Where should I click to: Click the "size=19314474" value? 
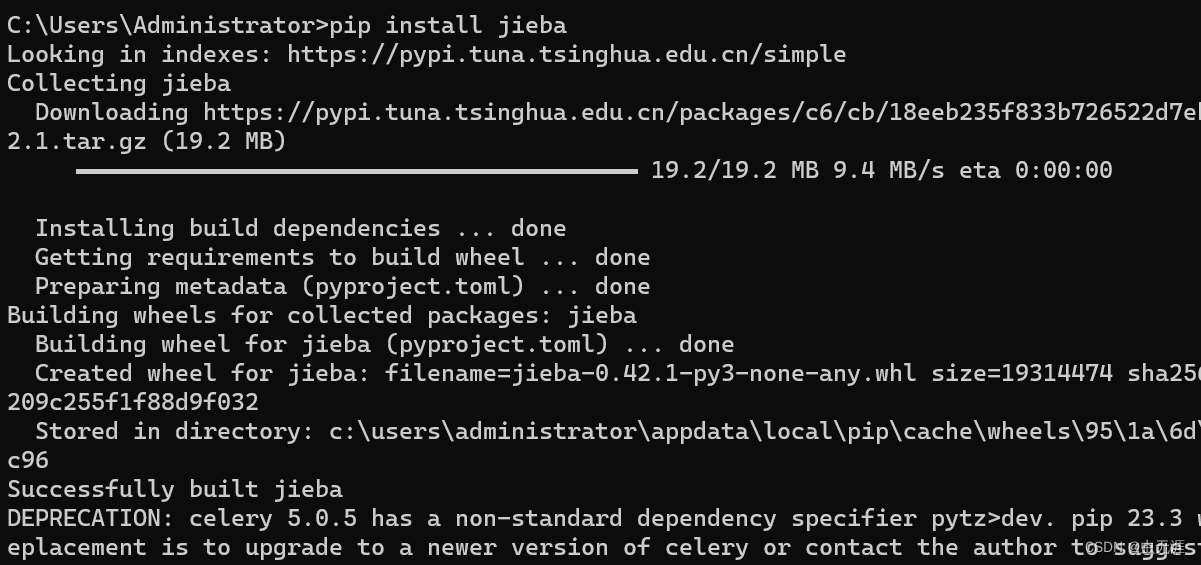1022,373
